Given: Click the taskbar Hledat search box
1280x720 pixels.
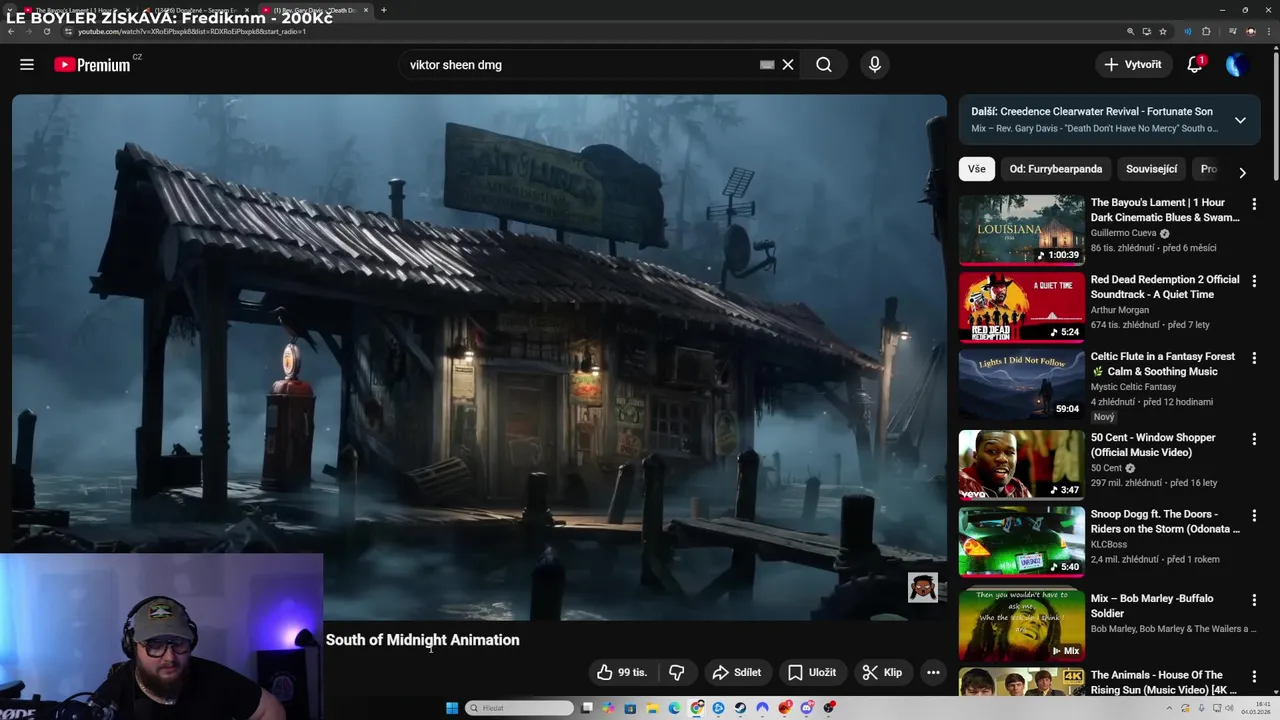Looking at the screenshot, I should [x=519, y=708].
